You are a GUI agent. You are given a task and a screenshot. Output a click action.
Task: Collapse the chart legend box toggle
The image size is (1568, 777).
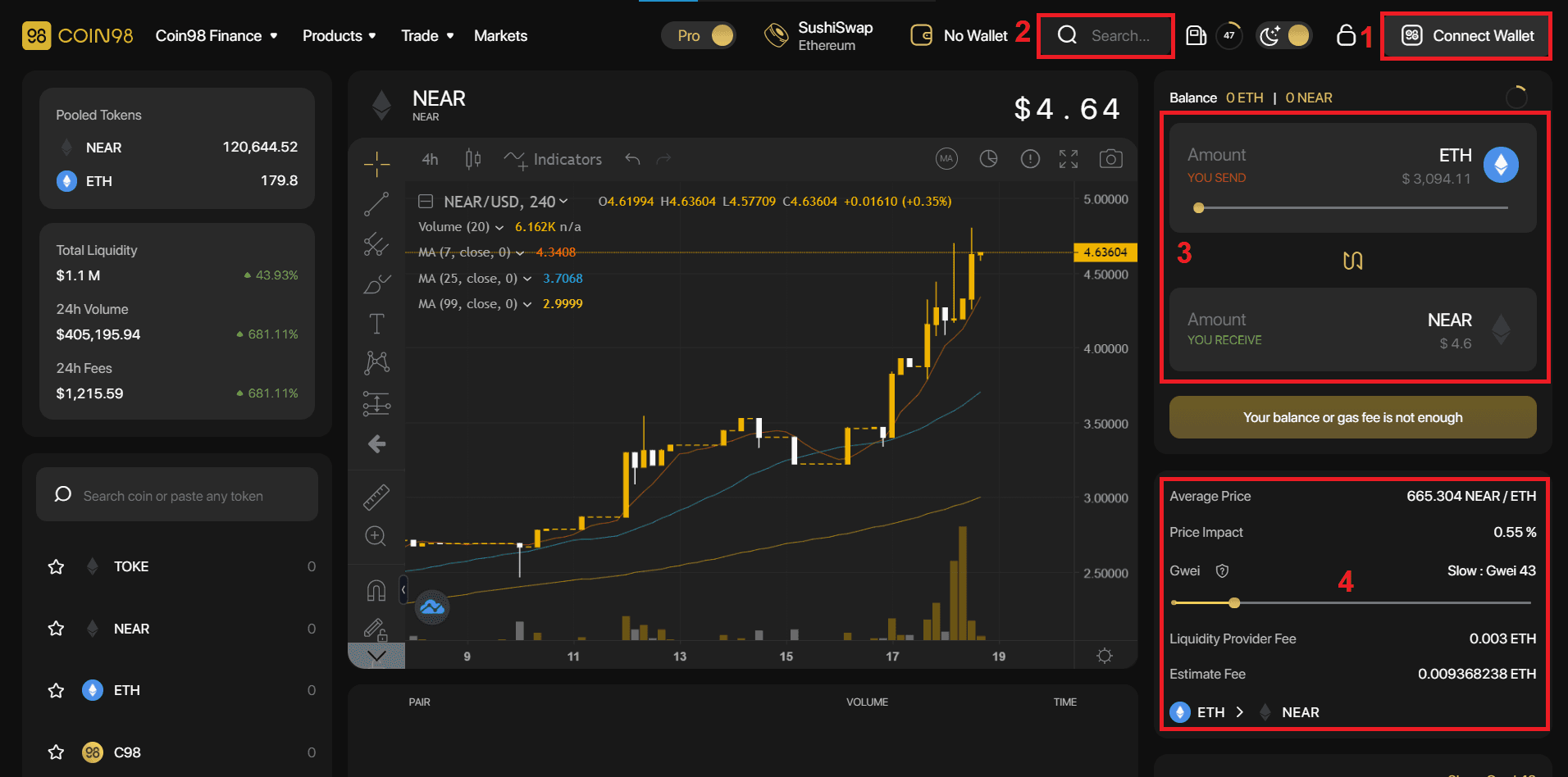point(426,202)
